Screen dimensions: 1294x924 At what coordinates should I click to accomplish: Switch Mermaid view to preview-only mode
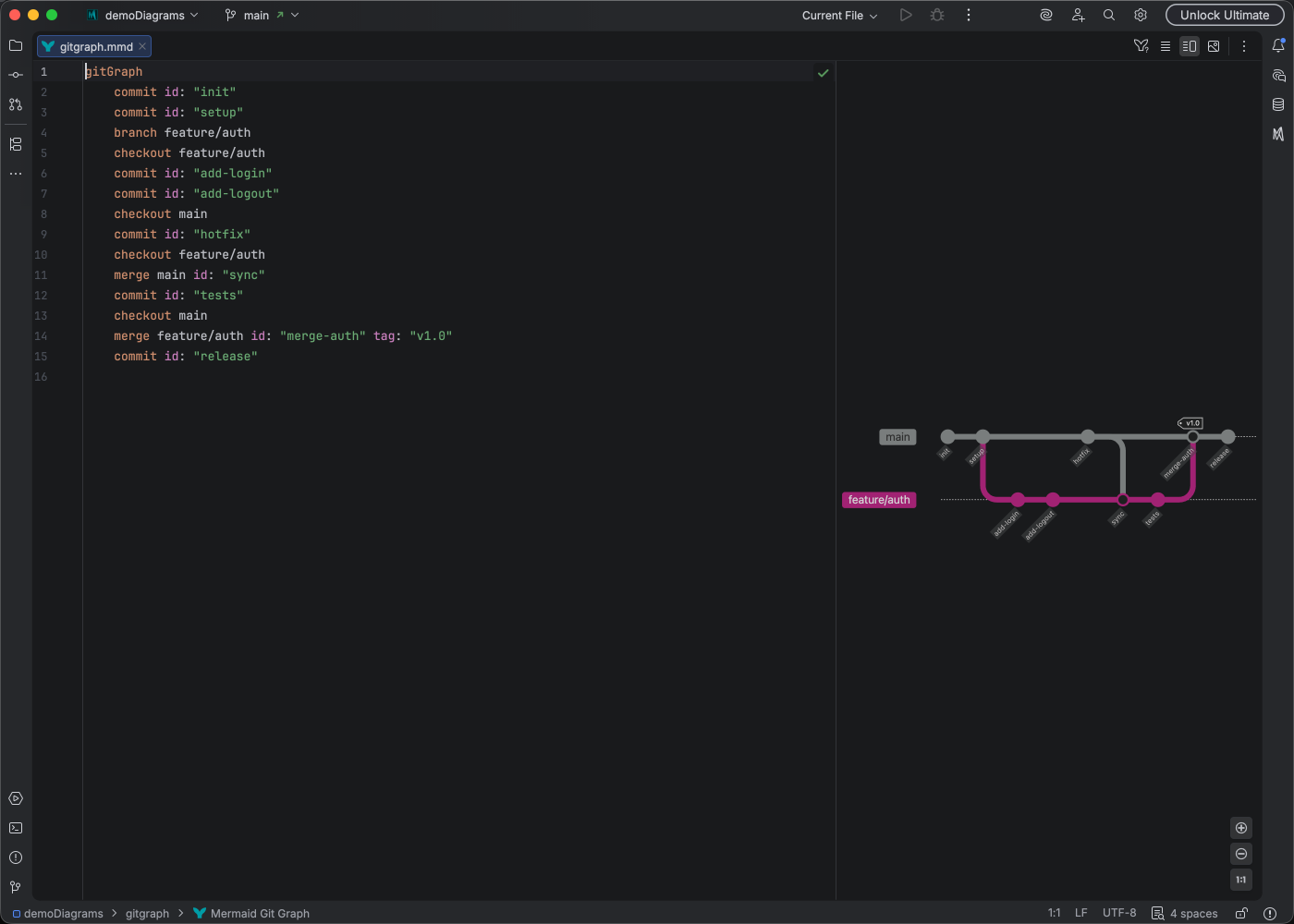click(x=1214, y=45)
